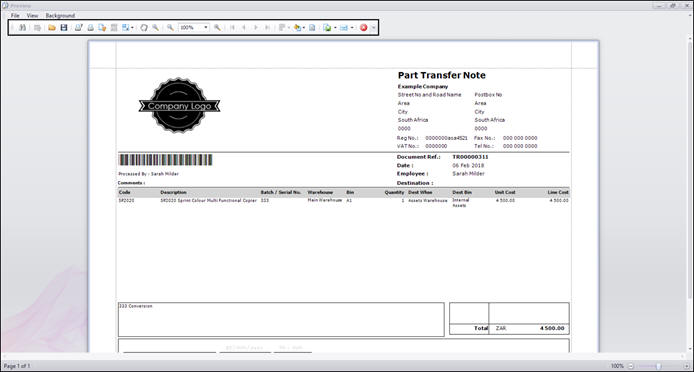Click the status bar zoom in plus button

[686, 366]
